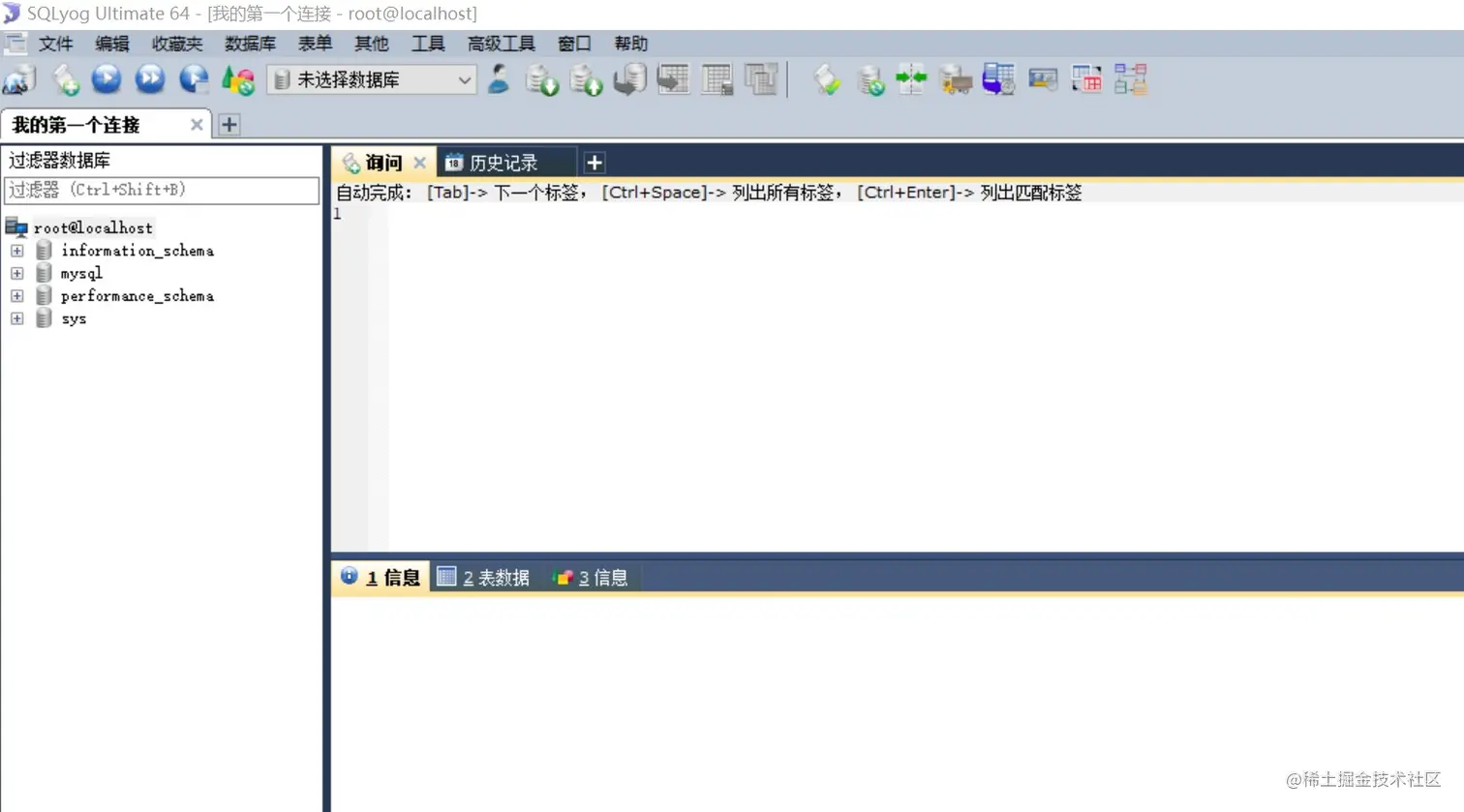1464x812 pixels.
Task: Open the 高级工具 menu
Action: point(501,44)
